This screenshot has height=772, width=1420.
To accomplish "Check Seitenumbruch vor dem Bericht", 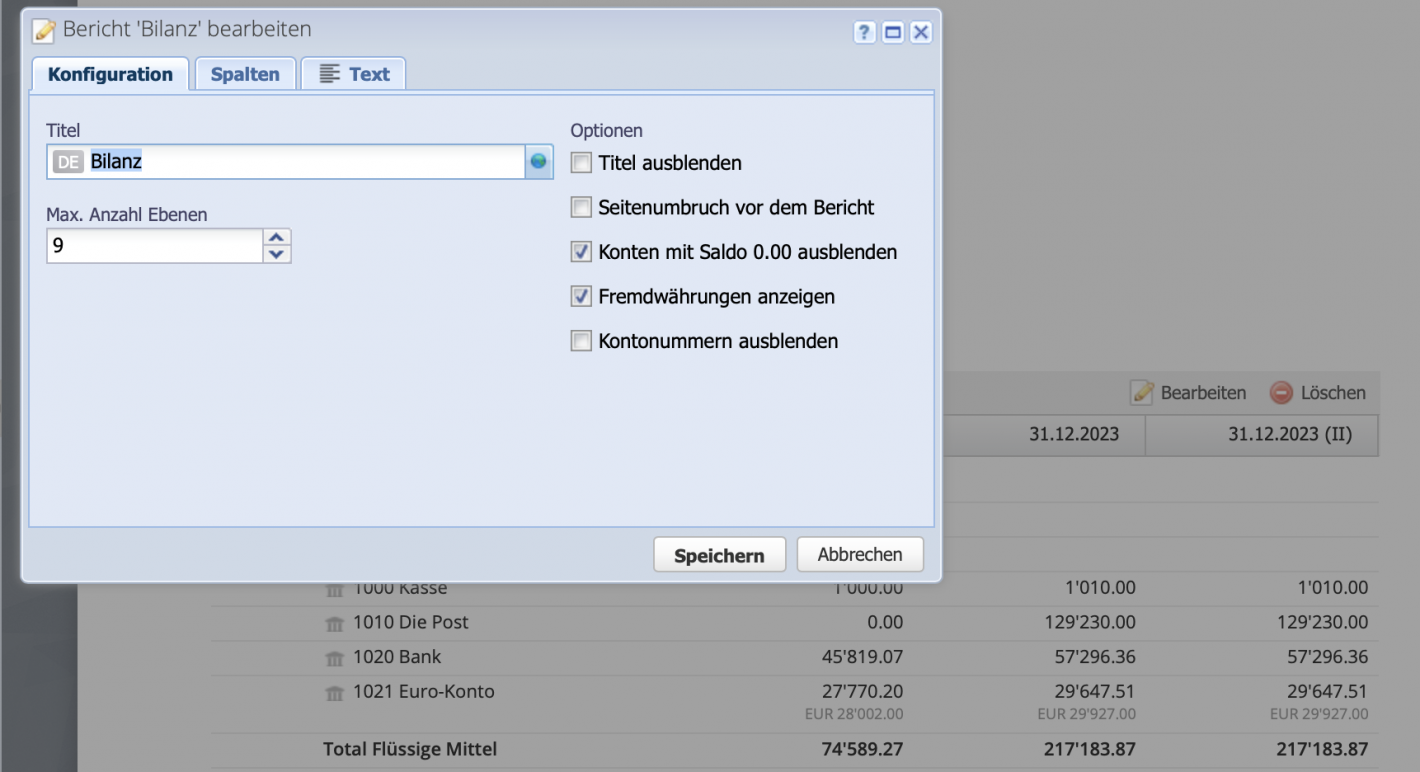I will [580, 207].
